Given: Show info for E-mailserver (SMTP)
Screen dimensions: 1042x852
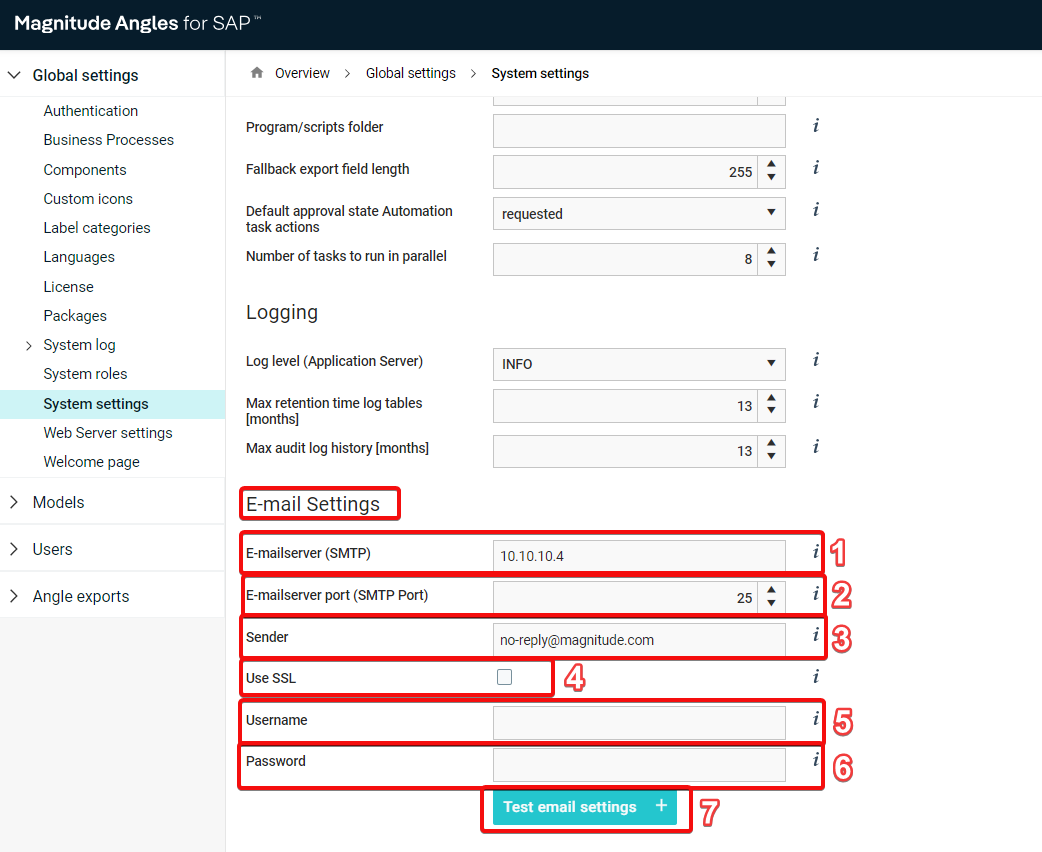Looking at the screenshot, I should [x=815, y=552].
